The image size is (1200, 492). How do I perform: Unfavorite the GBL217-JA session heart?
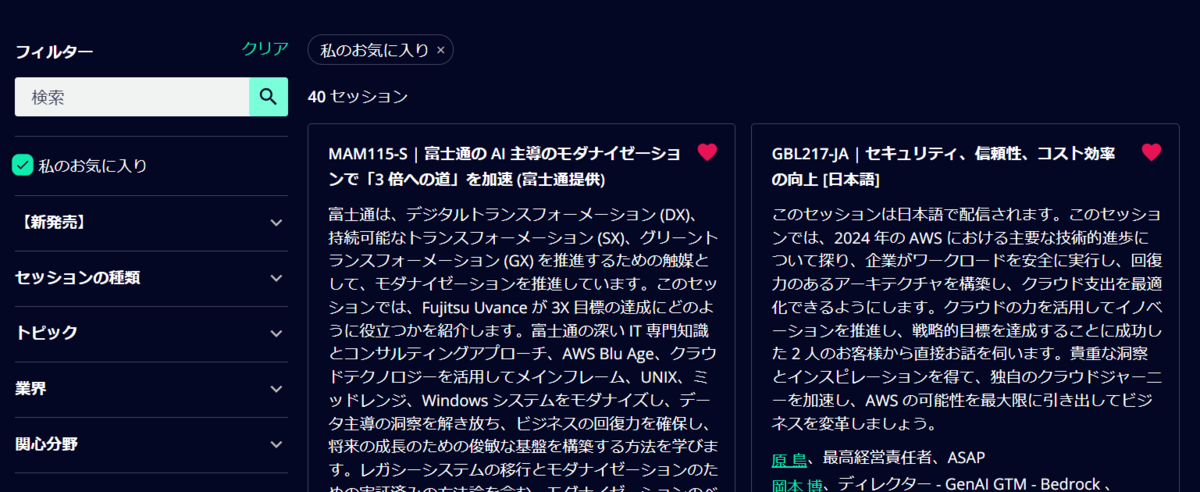tap(1151, 152)
